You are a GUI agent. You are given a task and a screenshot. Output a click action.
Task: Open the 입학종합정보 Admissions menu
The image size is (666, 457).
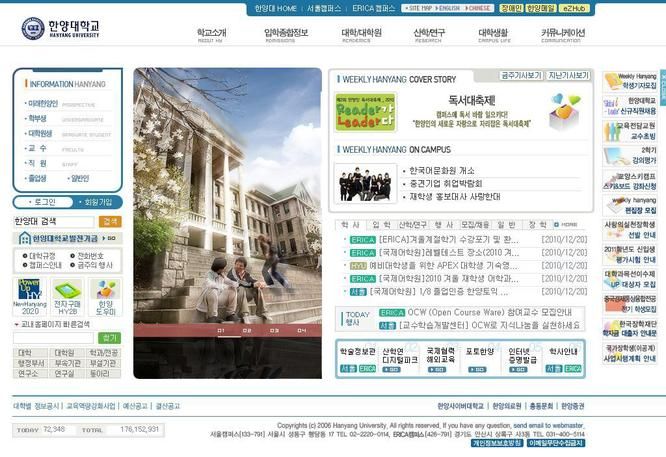point(286,35)
